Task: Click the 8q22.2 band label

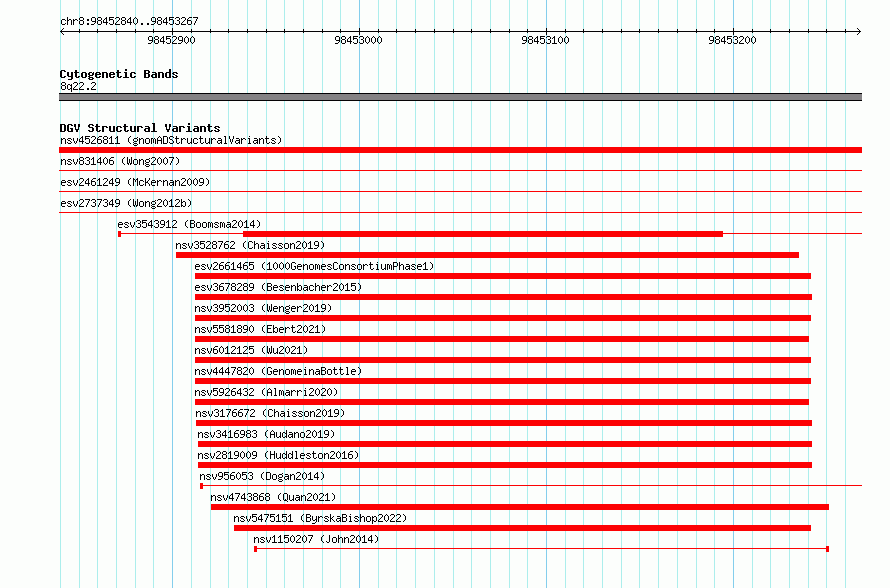Action: pyautogui.click(x=78, y=86)
